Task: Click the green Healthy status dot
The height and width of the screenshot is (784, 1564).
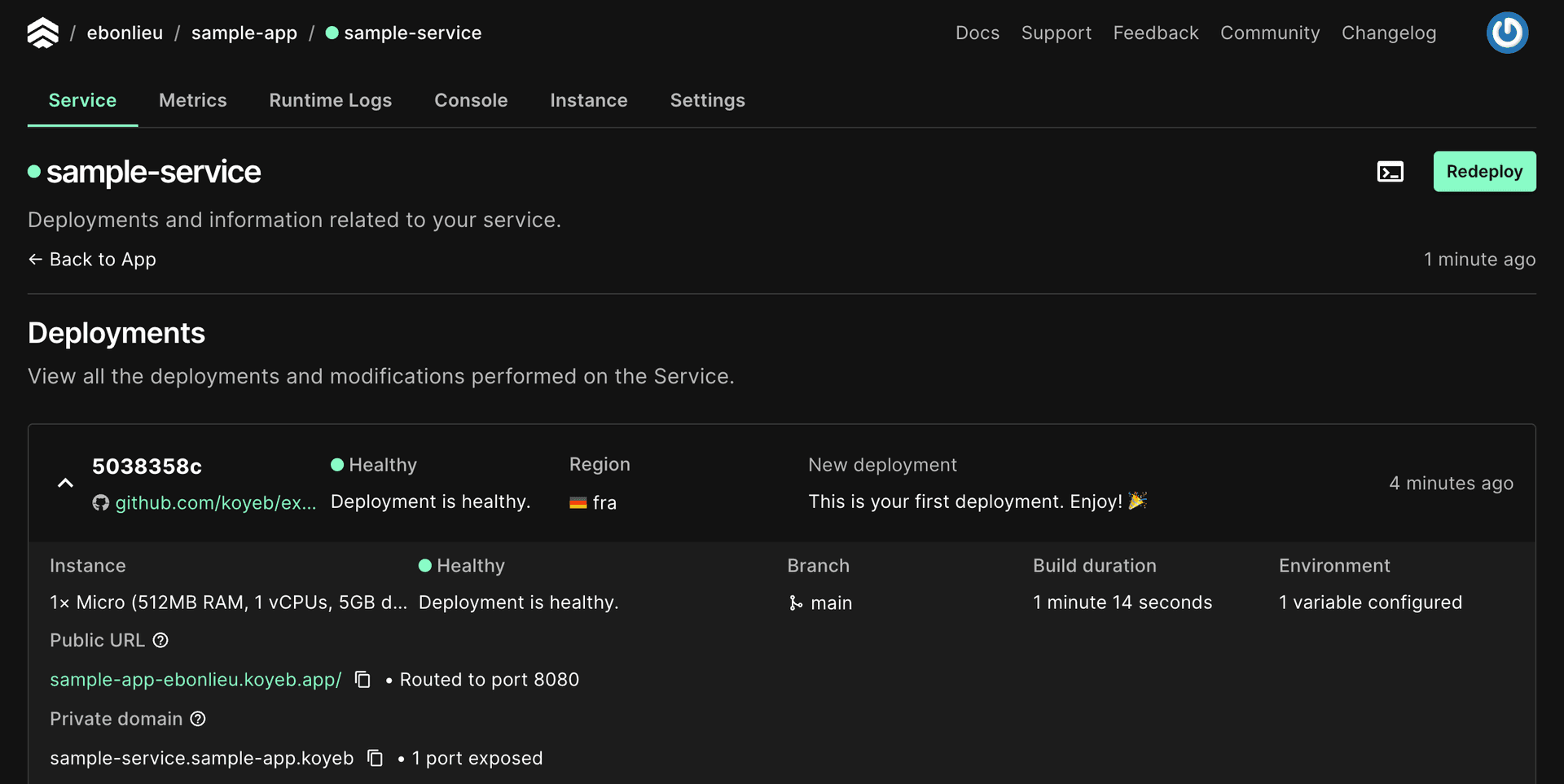Action: (336, 464)
